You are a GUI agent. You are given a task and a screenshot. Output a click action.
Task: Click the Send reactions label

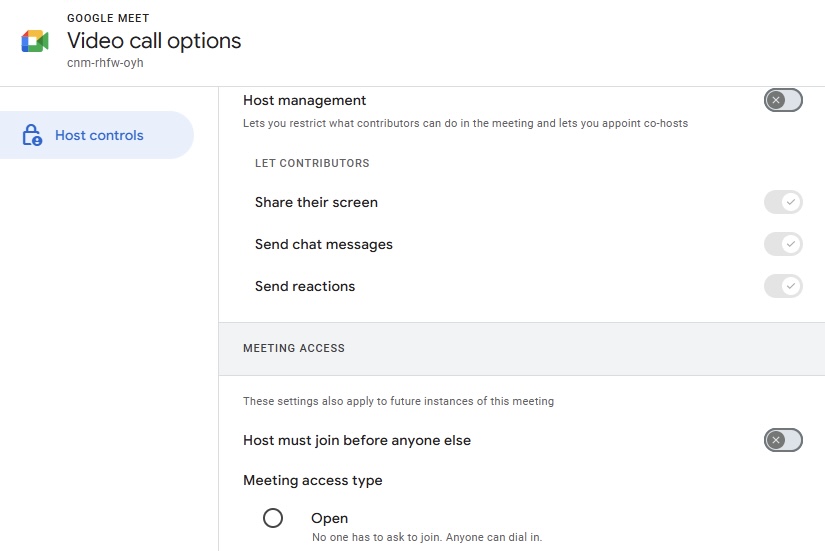click(x=305, y=286)
